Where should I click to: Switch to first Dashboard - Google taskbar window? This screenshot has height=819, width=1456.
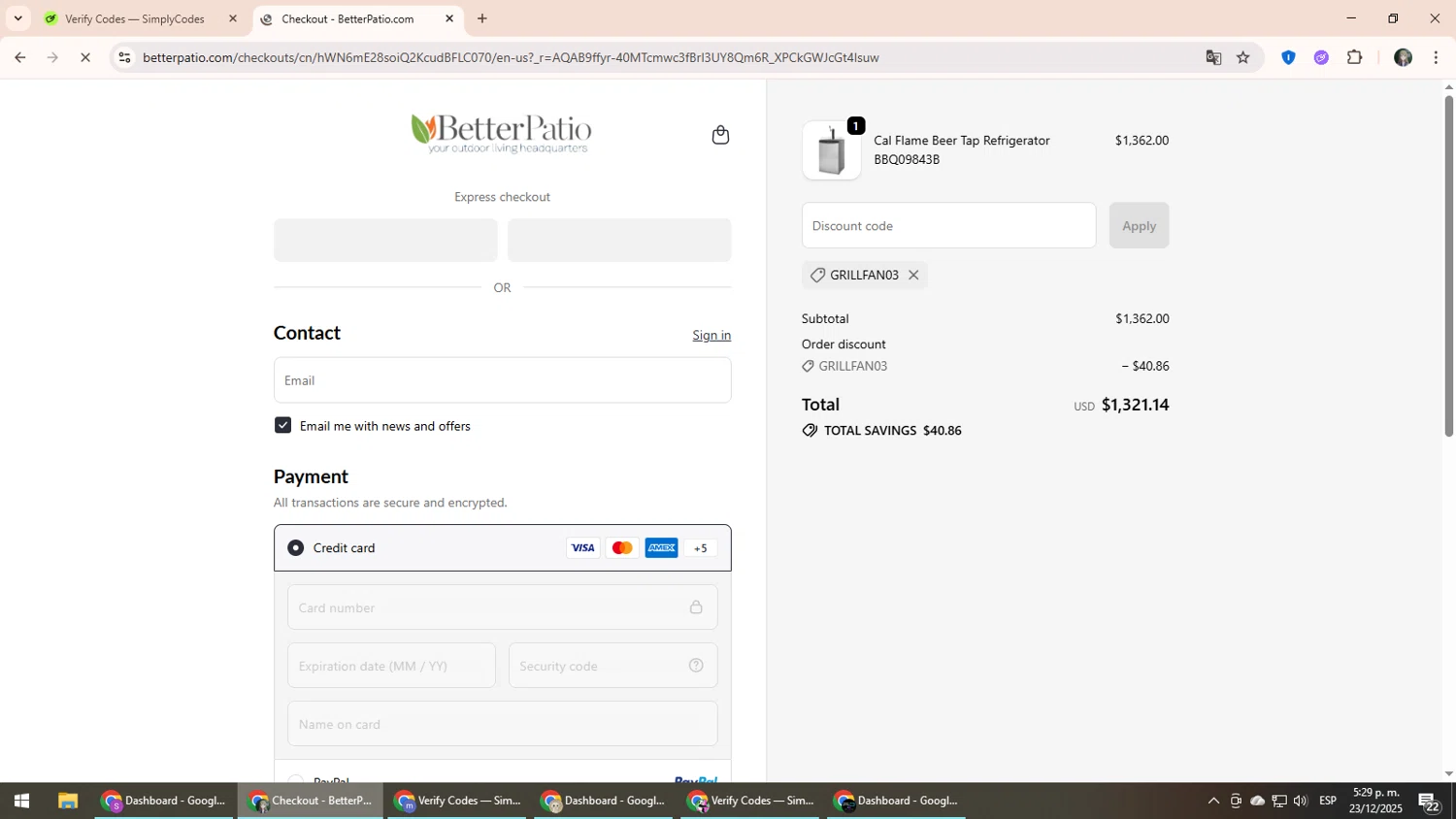tap(165, 801)
